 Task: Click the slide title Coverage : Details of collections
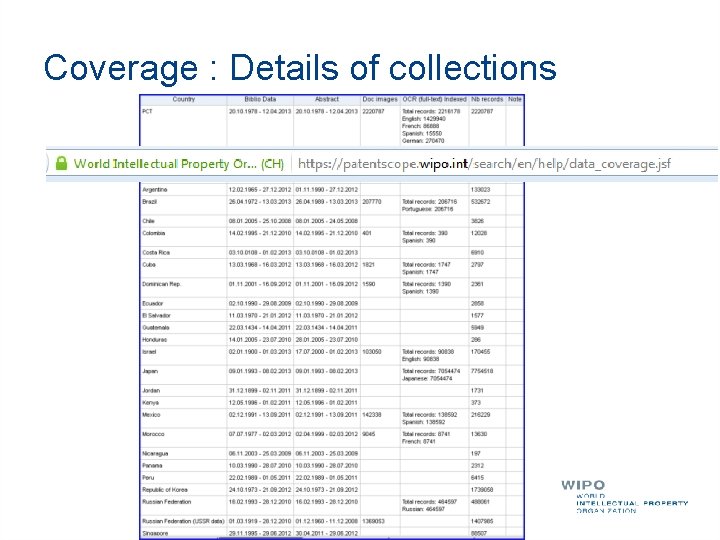300,68
